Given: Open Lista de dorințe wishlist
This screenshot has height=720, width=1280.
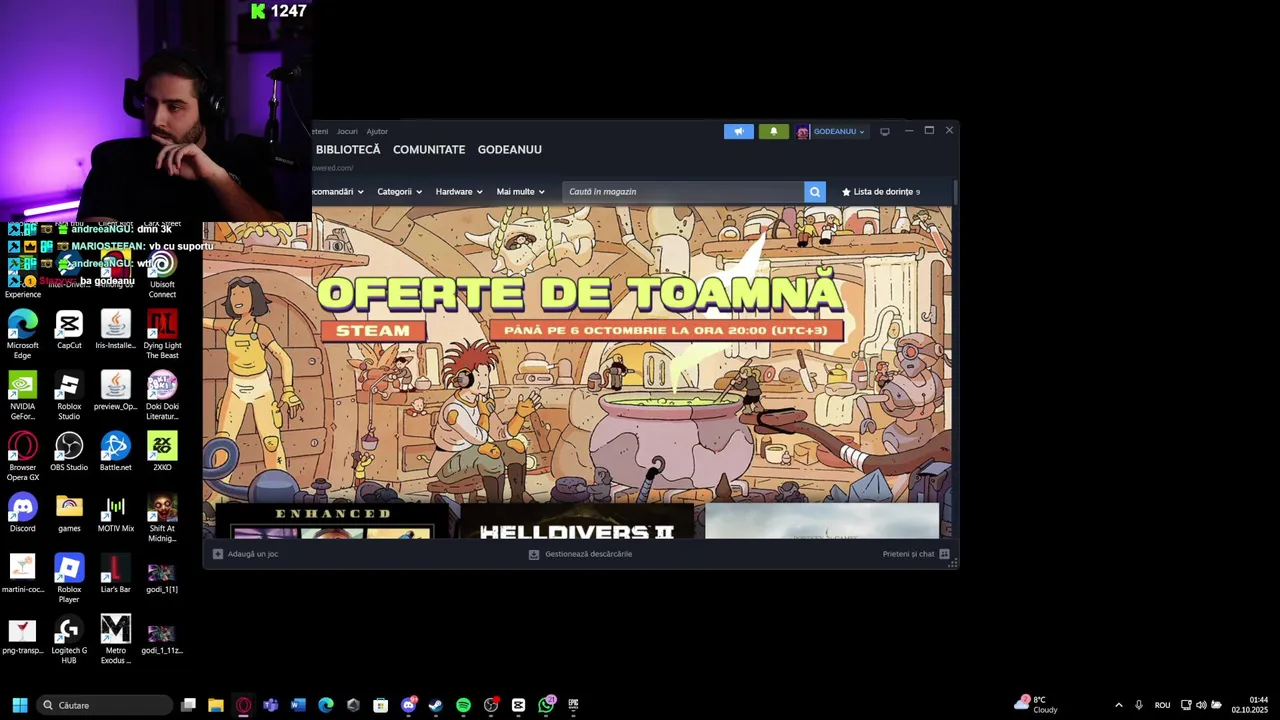Looking at the screenshot, I should pyautogui.click(x=881, y=192).
